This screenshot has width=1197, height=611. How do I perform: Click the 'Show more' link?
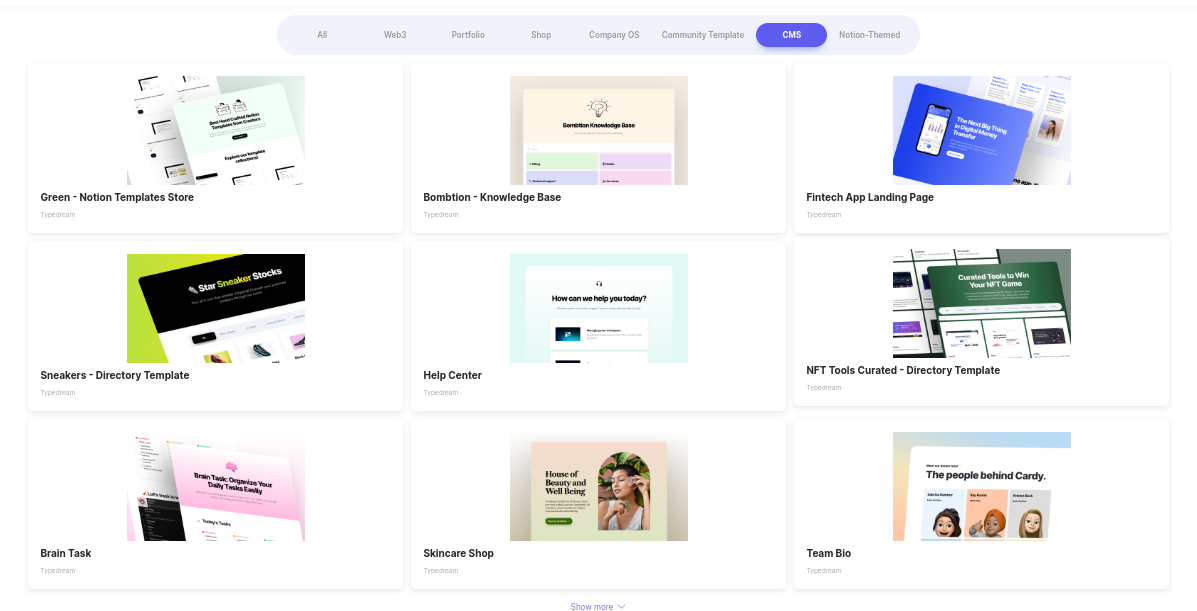592,606
